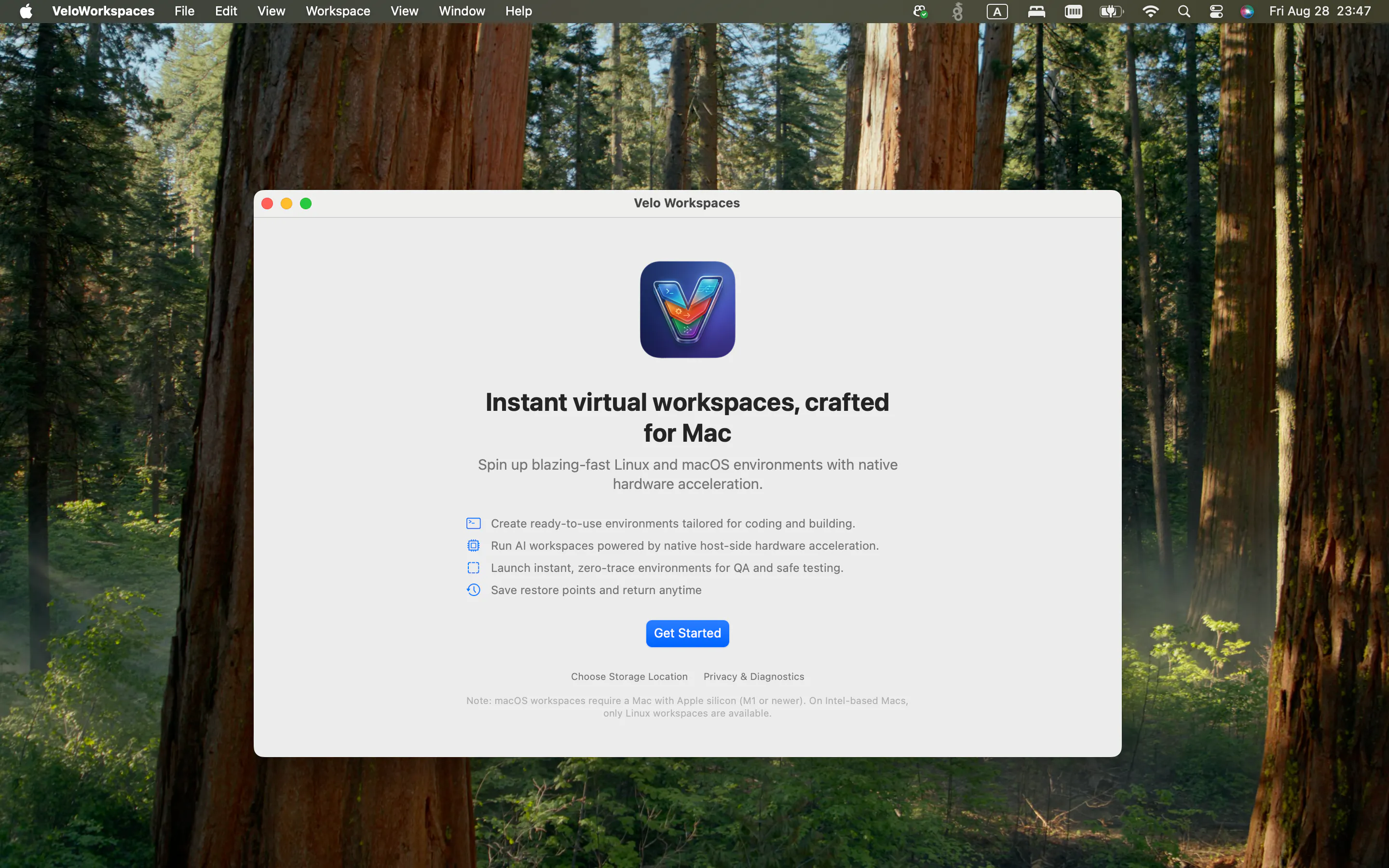The image size is (1389, 868).
Task: Click the people-with-checkmark menu bar icon
Action: 920,11
